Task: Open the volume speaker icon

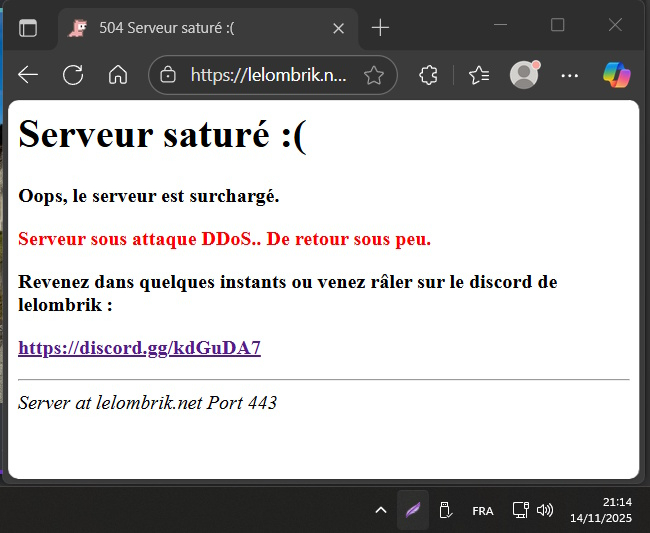Action: [x=545, y=510]
